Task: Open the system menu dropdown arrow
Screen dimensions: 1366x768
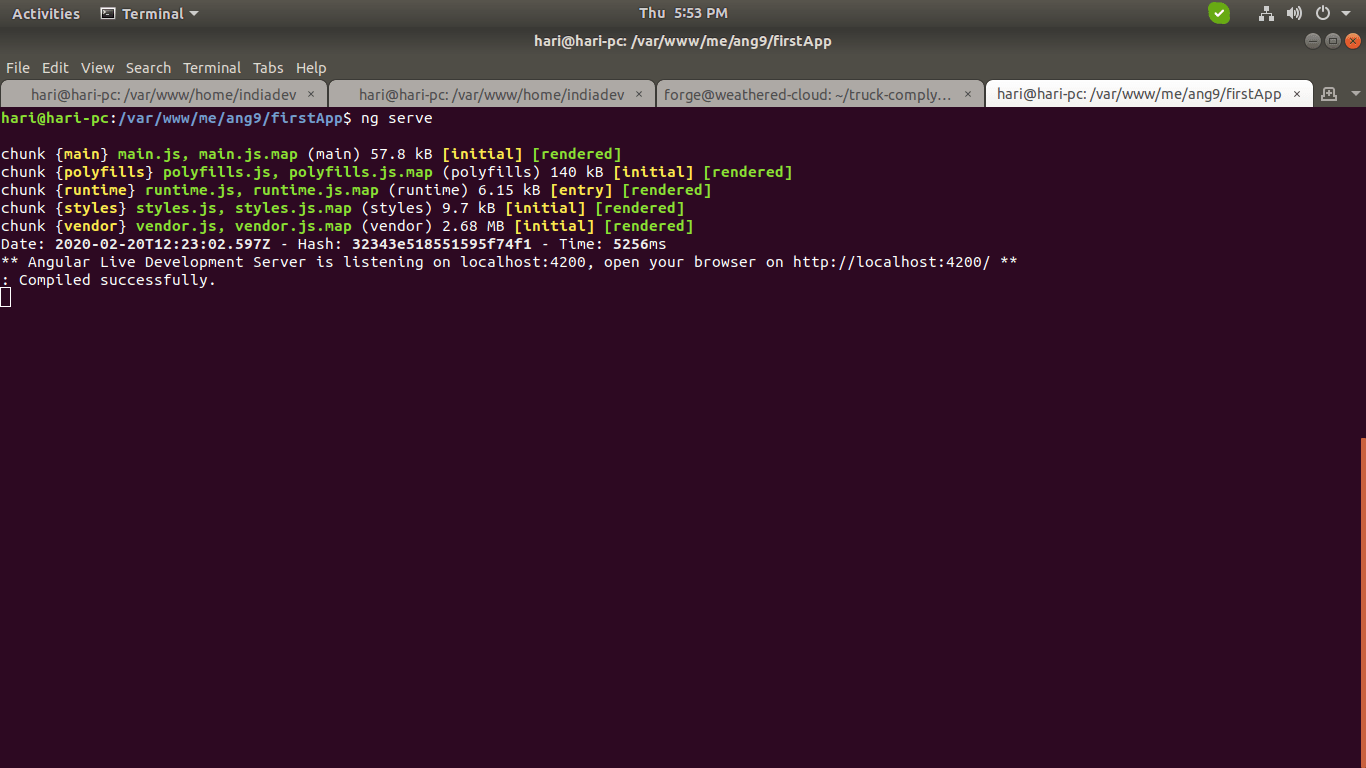Action: (1345, 13)
